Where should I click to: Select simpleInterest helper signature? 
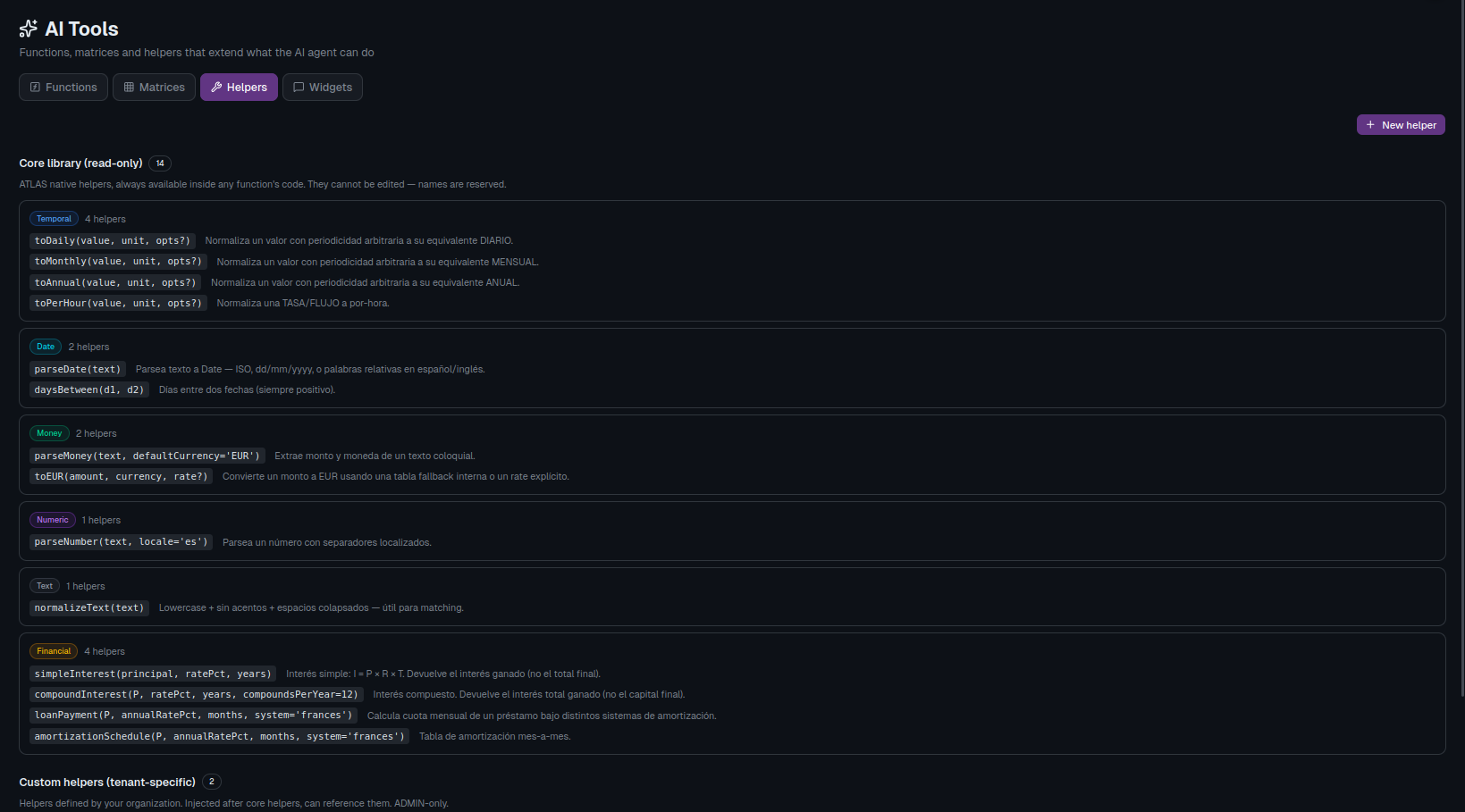[153, 674]
